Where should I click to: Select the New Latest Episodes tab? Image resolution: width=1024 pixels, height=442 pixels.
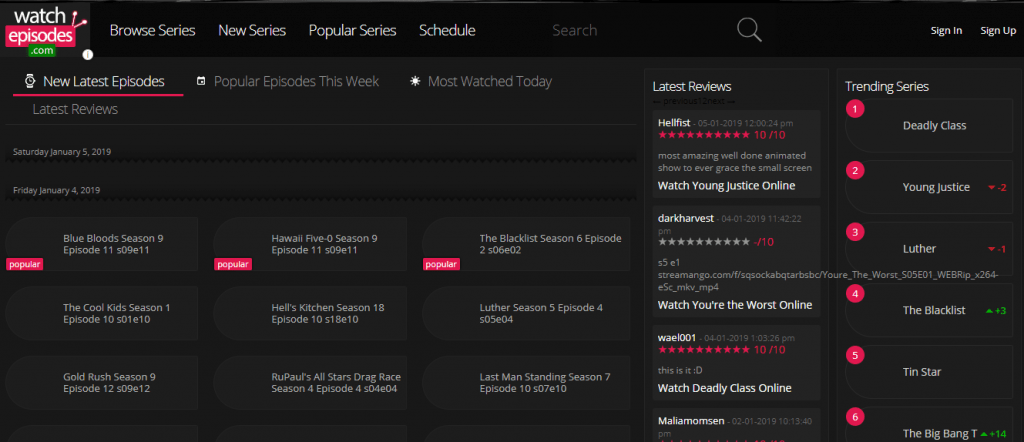[98, 82]
